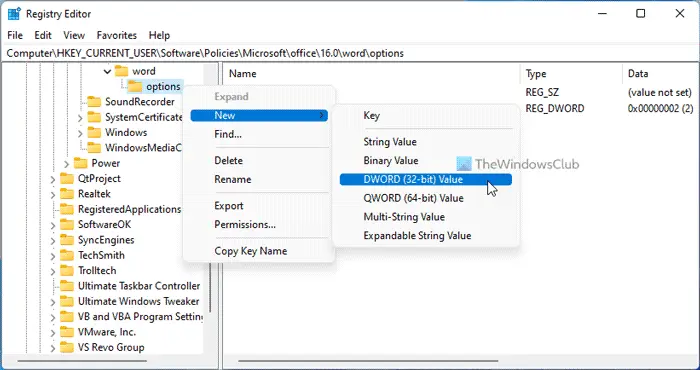Click the Realtek folder icon
Viewport: 700px width, 370px height.
coord(67,194)
